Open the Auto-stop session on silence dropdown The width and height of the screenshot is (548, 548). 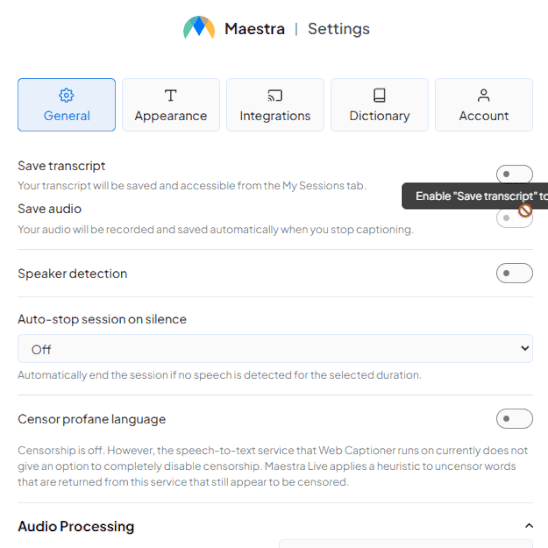point(275,348)
